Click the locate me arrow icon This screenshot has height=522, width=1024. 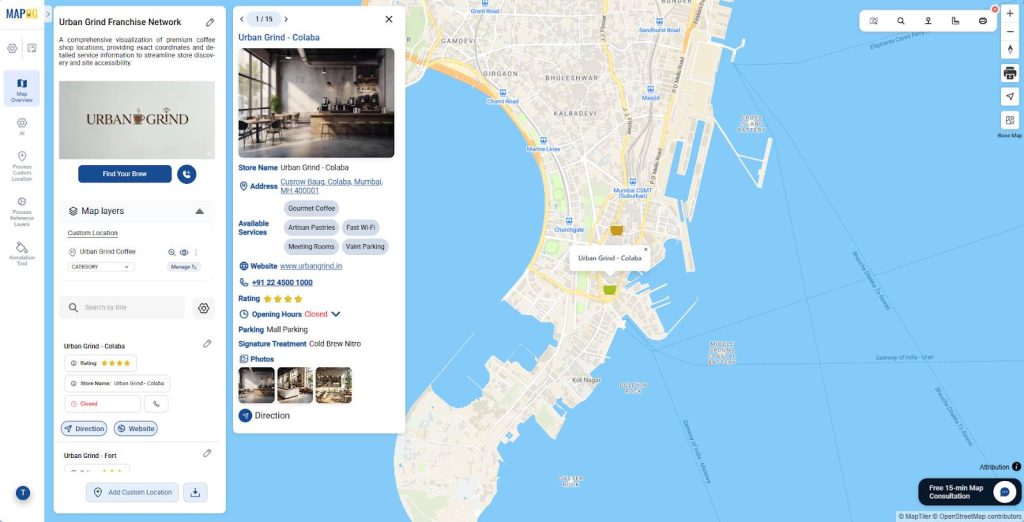point(1010,96)
